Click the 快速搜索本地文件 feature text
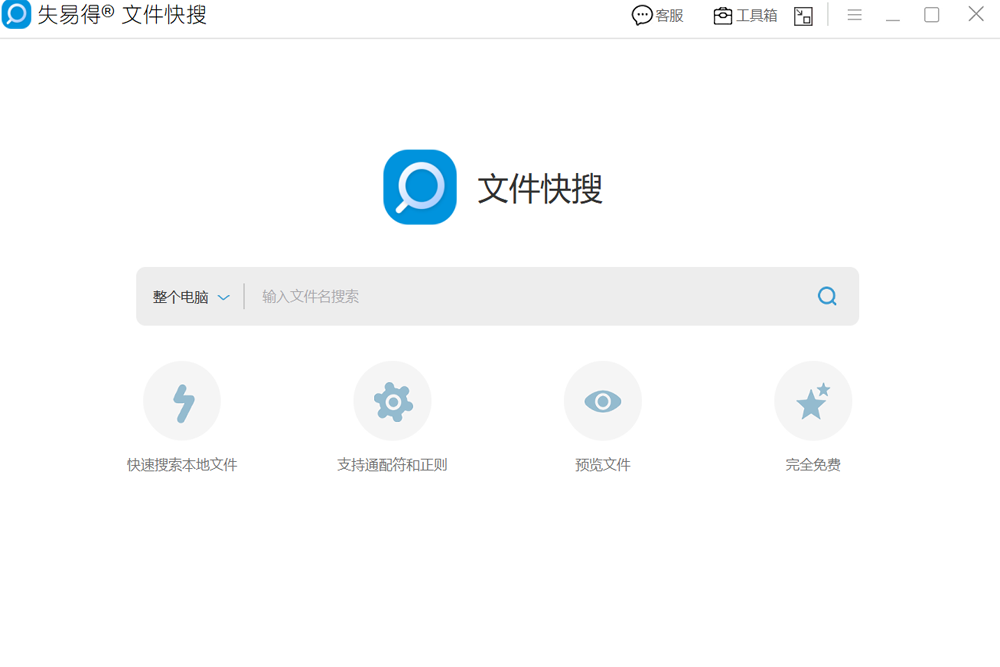 (182, 463)
